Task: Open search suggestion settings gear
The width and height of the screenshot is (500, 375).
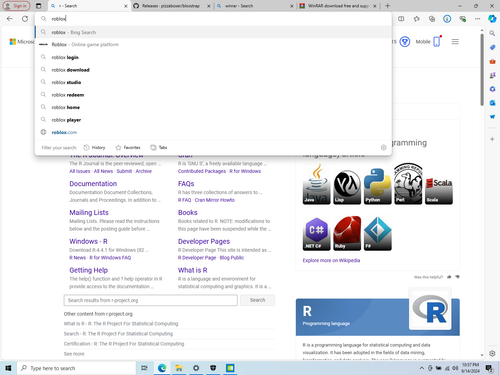Action: pos(383,148)
